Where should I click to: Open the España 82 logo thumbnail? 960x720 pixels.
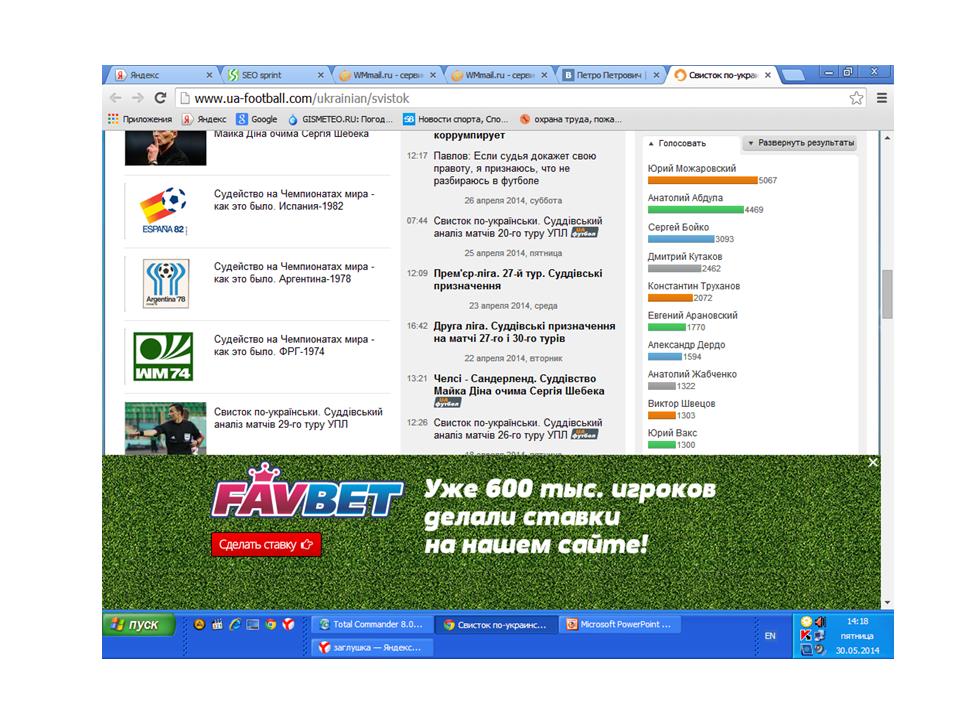tap(165, 211)
